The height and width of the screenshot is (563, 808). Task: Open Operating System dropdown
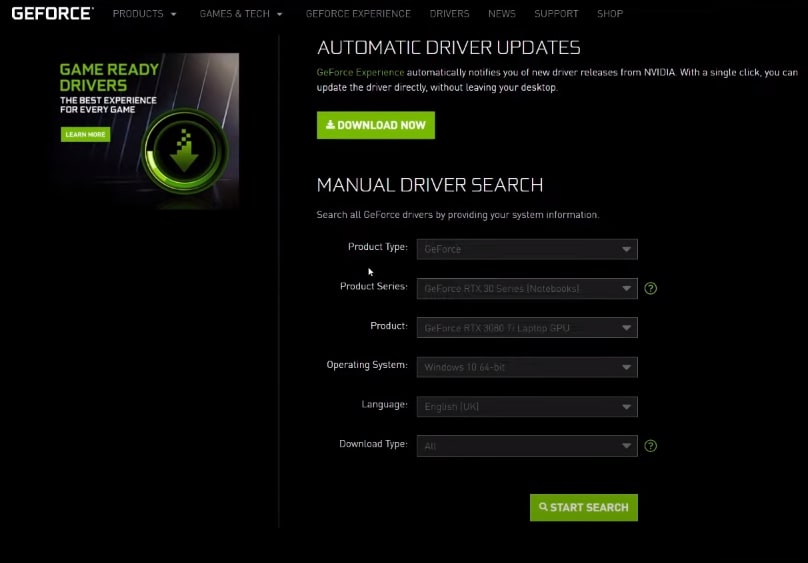tap(527, 367)
